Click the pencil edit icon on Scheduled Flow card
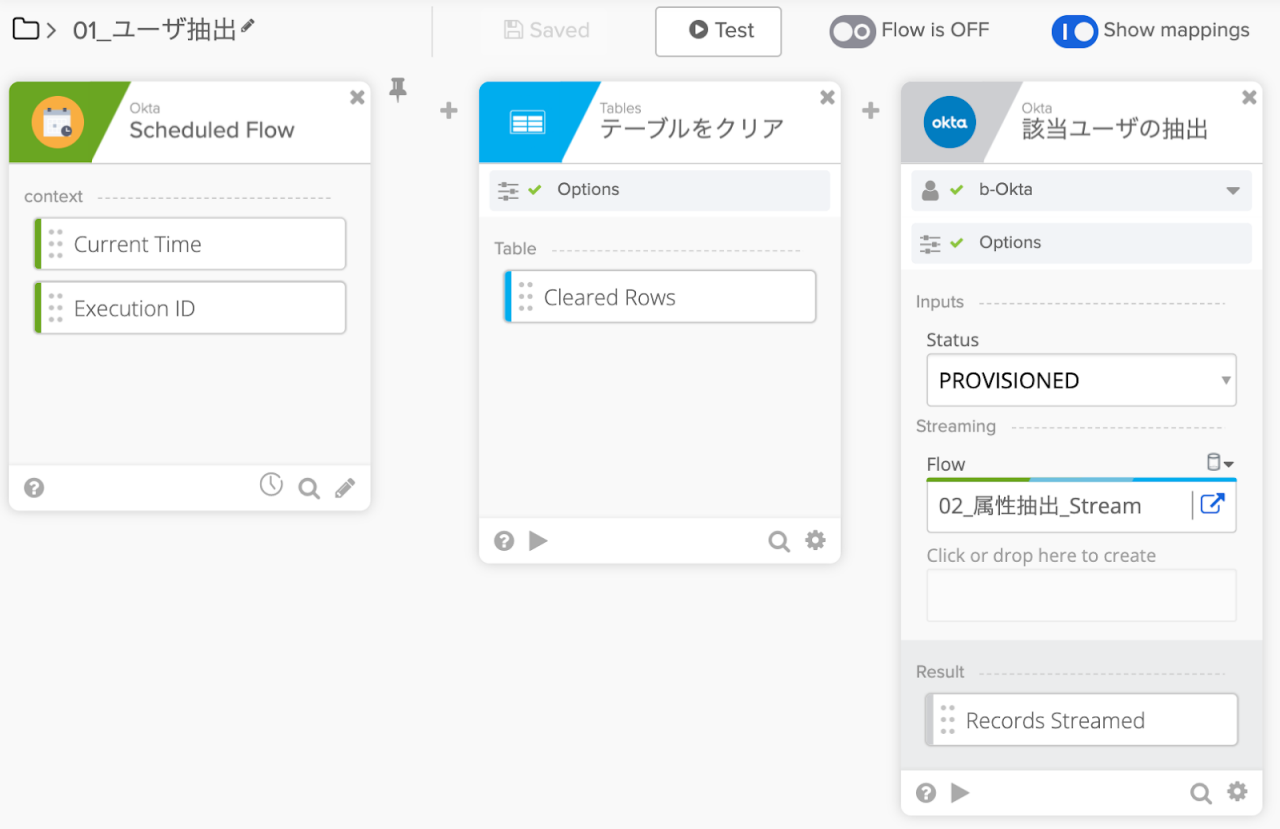The width and height of the screenshot is (1280, 829). (345, 487)
